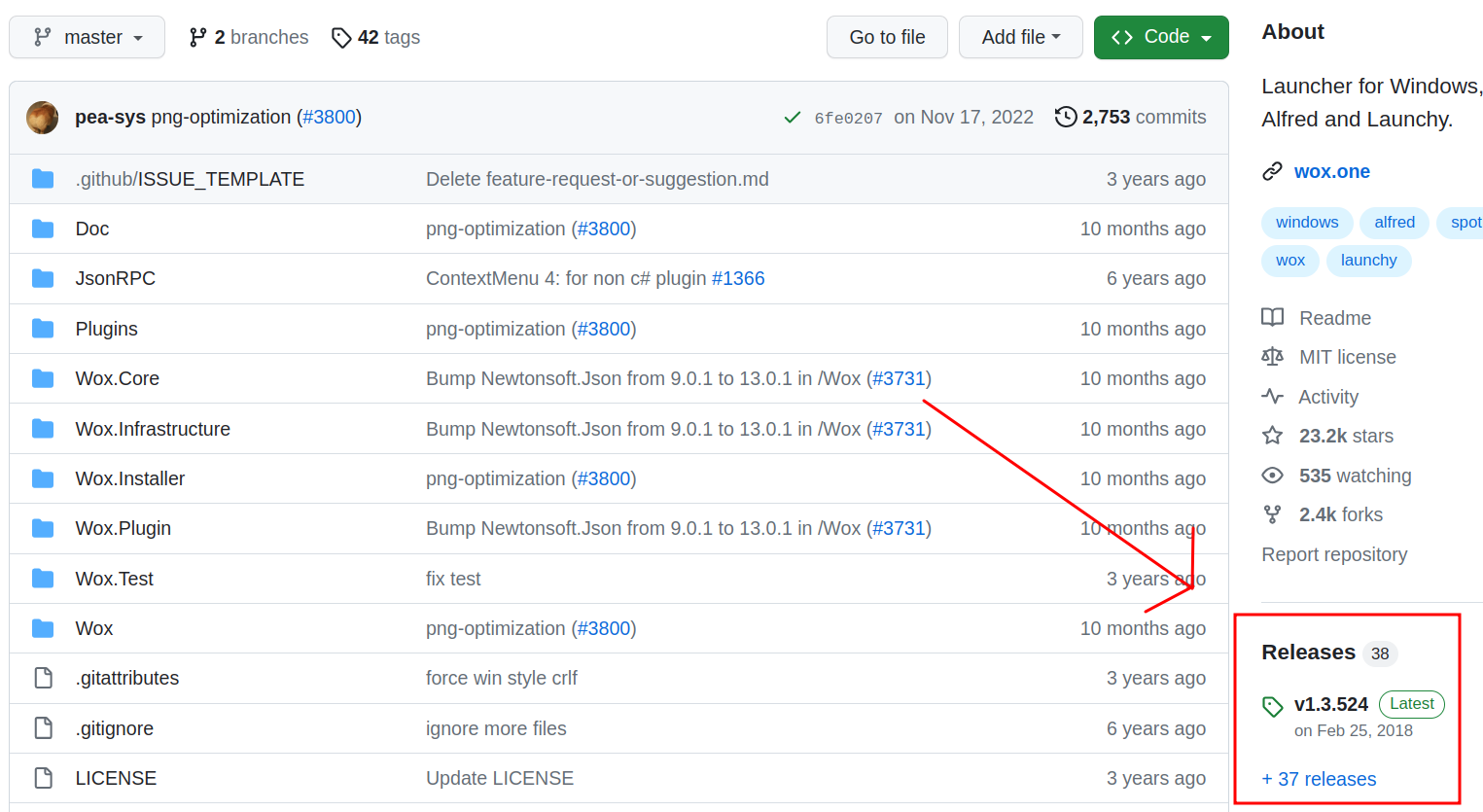Open the green Code dropdown
Screen dimensions: 1483x812
point(1161,37)
